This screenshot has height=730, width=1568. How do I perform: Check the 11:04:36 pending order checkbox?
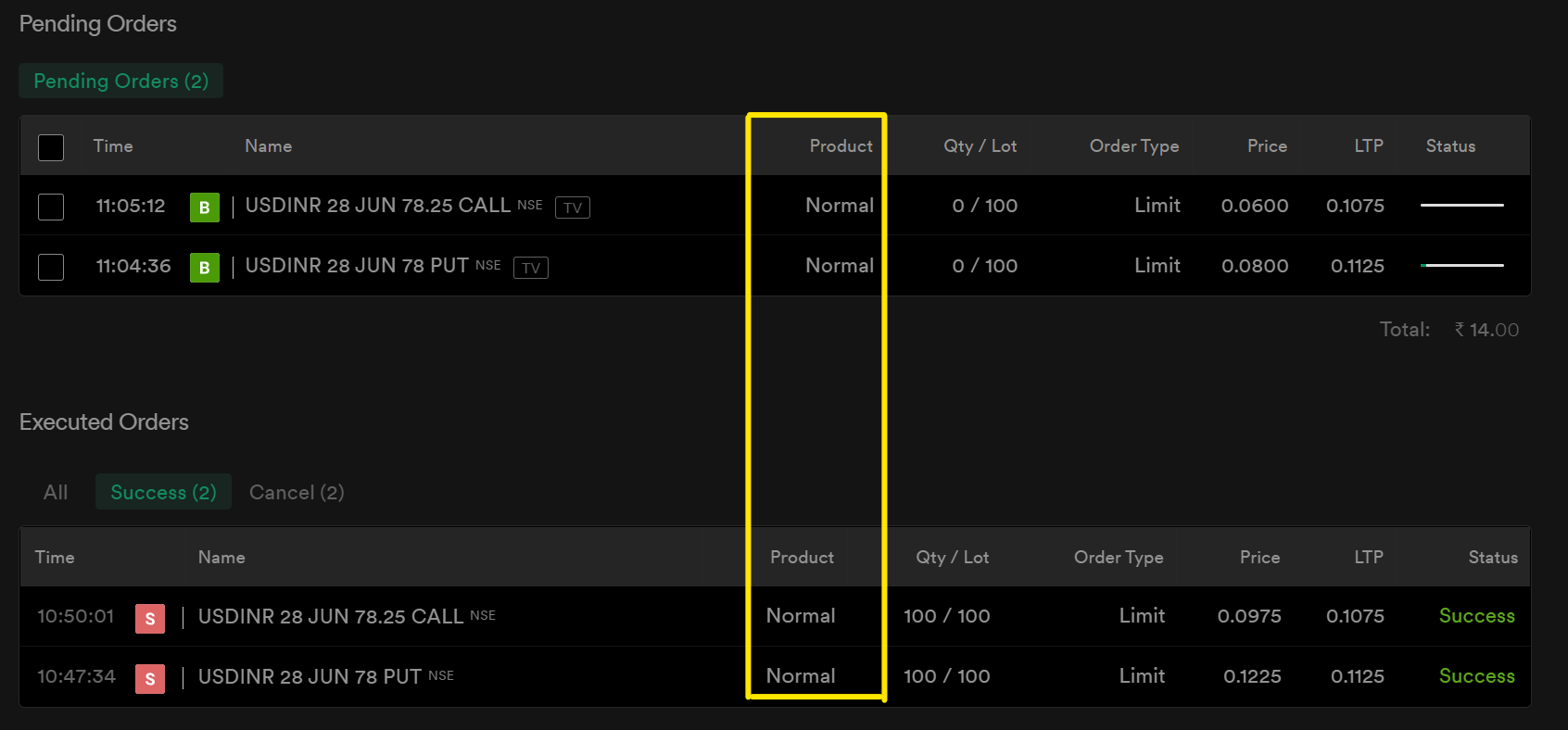coord(51,267)
